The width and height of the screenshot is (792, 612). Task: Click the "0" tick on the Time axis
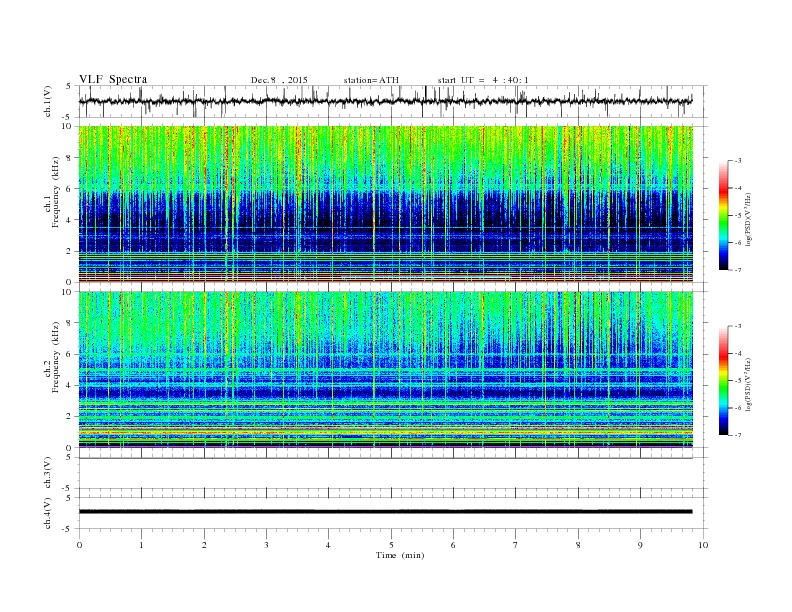[79, 545]
